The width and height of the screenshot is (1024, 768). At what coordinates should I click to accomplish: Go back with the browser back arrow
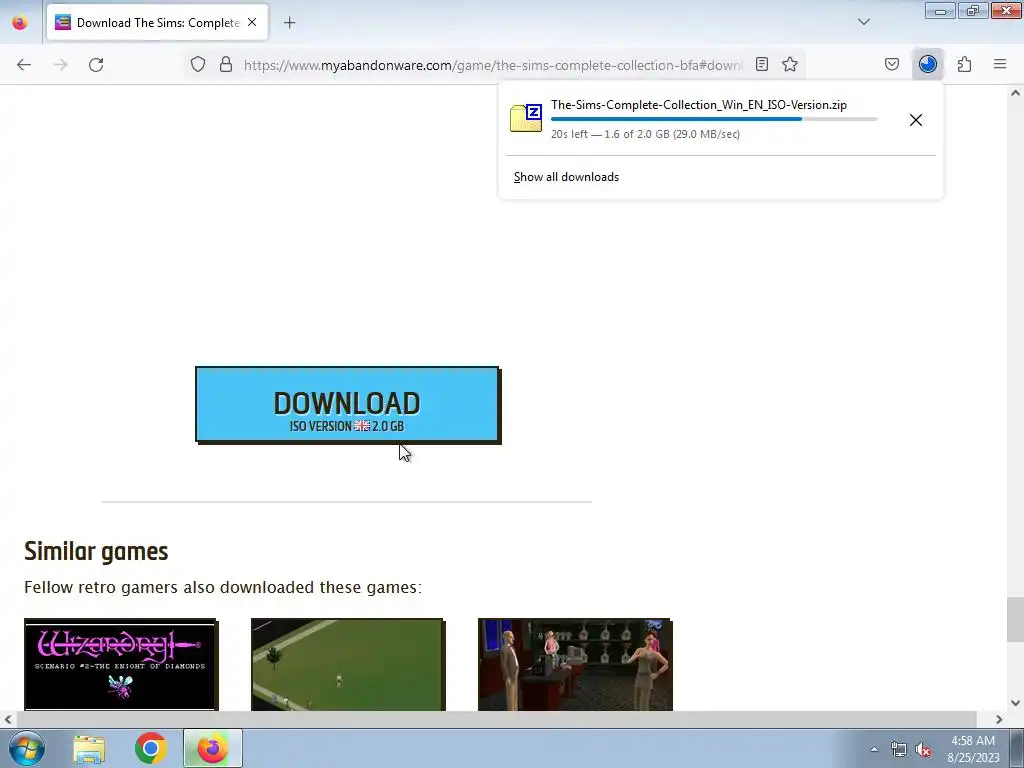(24, 65)
